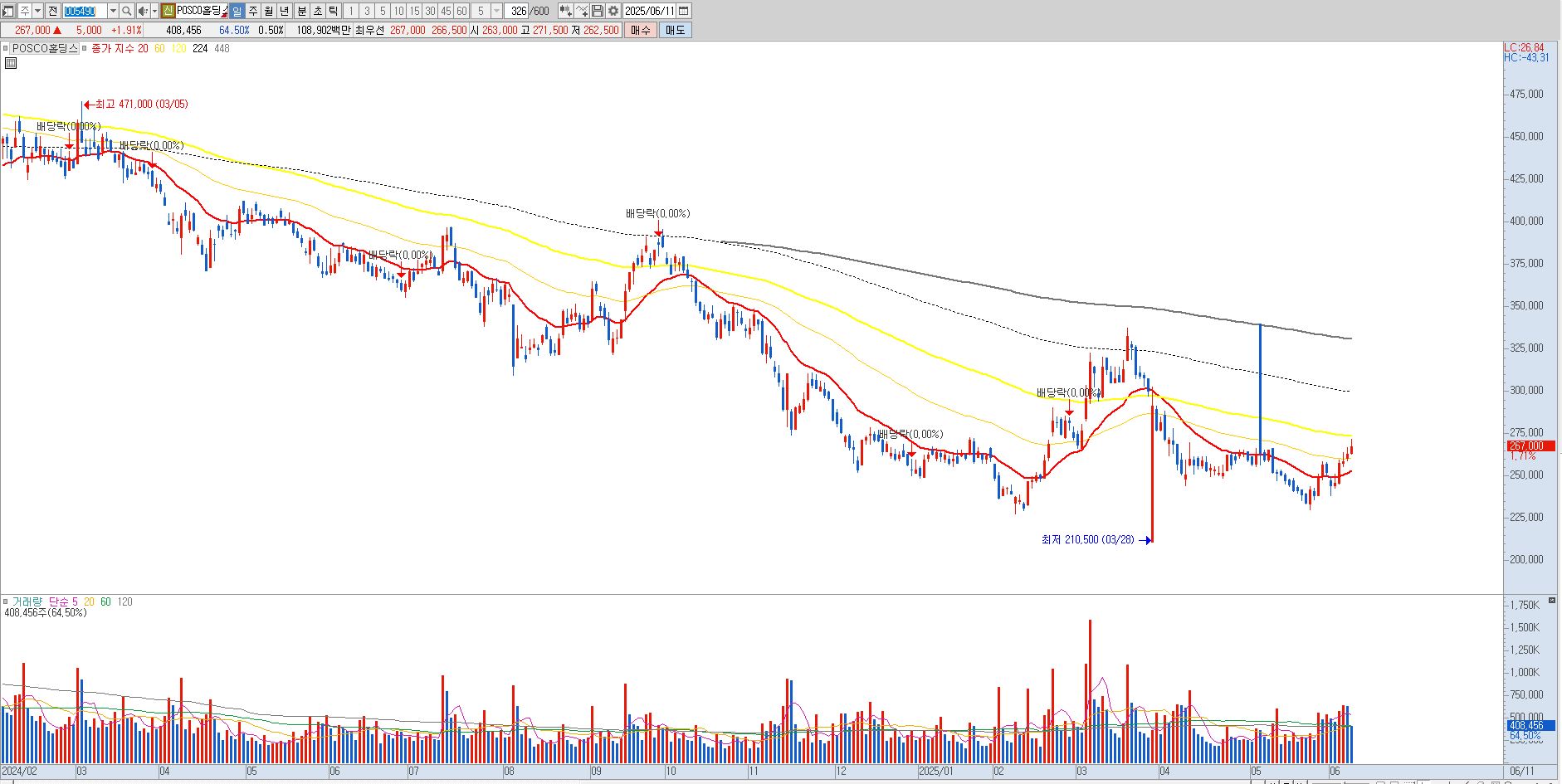
Task: Switch to minute '분' chart period
Action: click(x=302, y=11)
